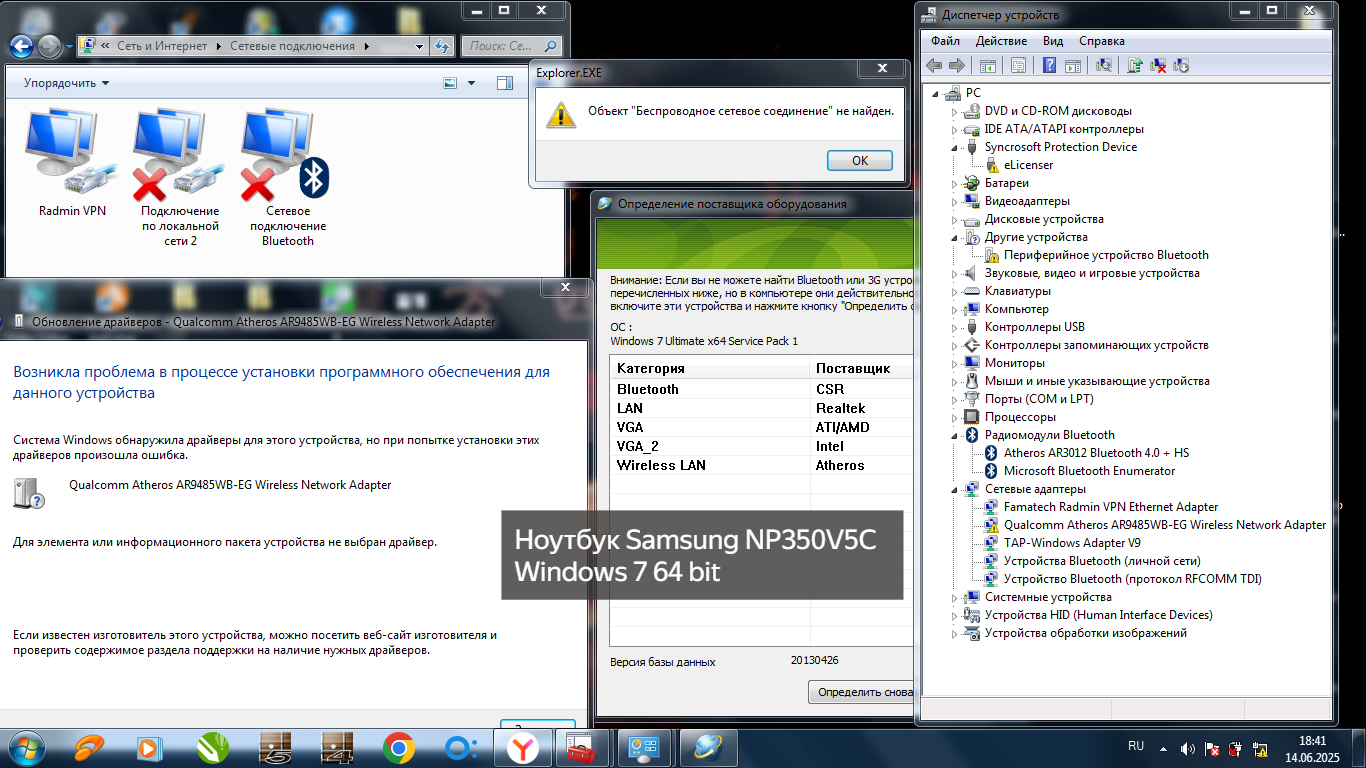
Task: Select eLicenser device item
Action: [x=1028, y=165]
